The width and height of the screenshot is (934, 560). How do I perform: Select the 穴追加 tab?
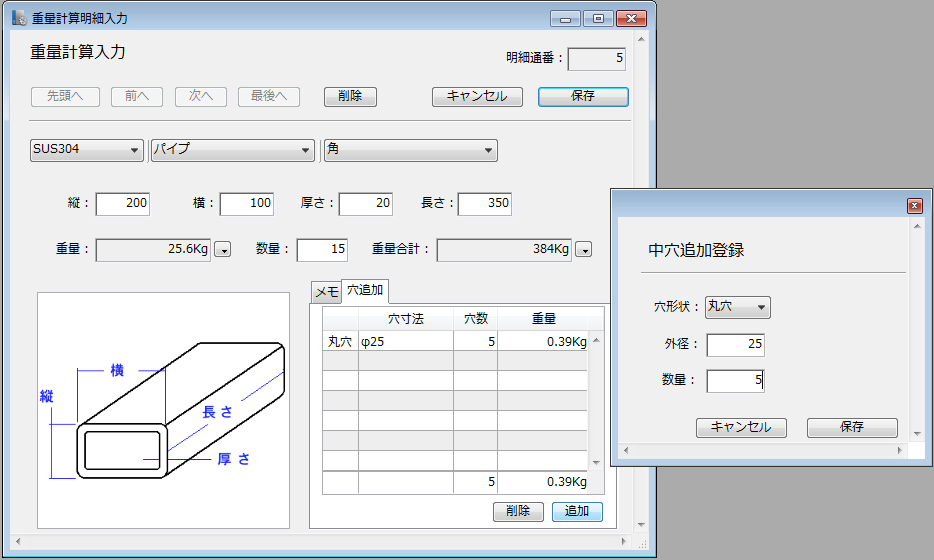click(365, 291)
